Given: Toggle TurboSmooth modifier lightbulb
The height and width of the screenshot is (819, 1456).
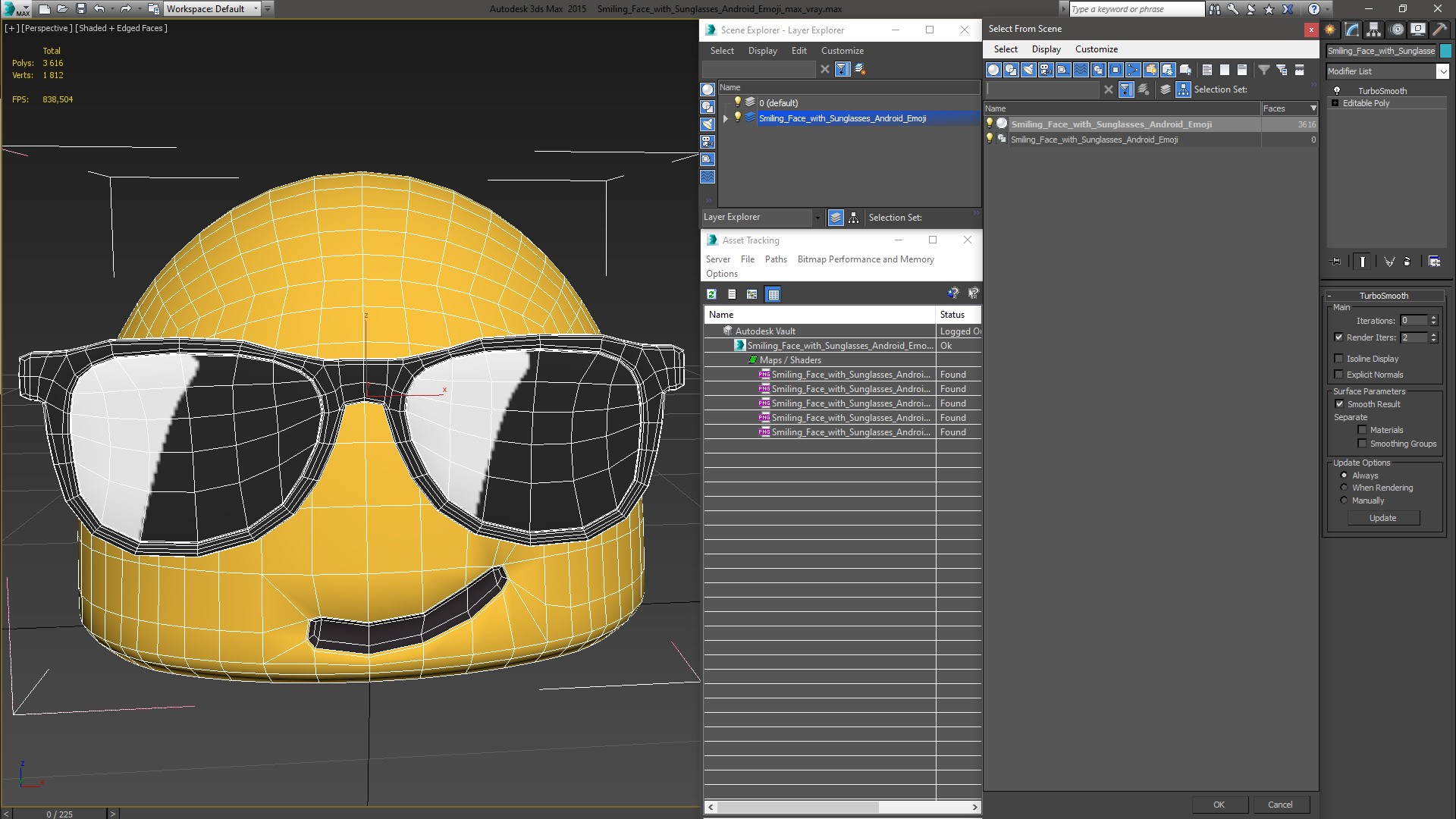Looking at the screenshot, I should [x=1337, y=91].
